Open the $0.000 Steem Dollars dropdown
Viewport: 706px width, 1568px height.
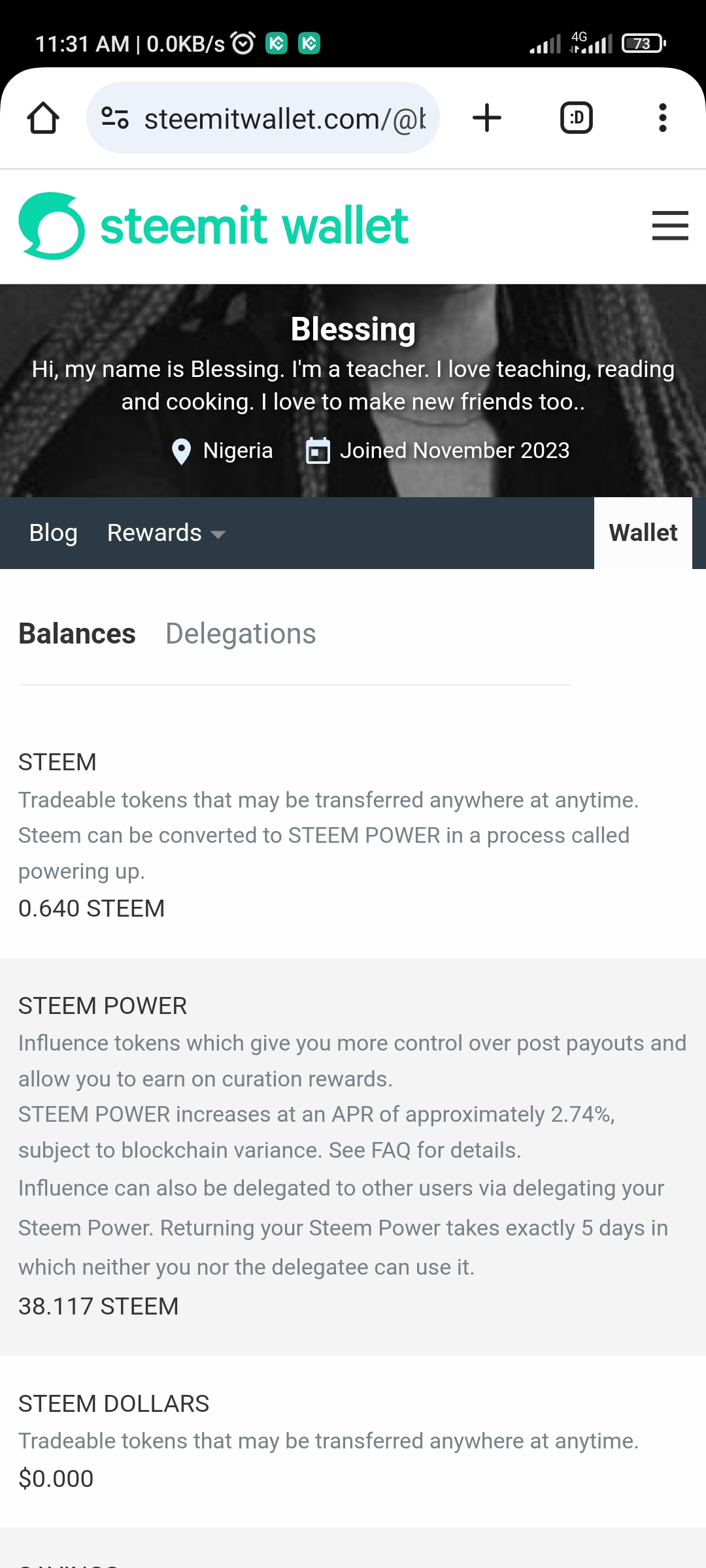pos(56,1478)
